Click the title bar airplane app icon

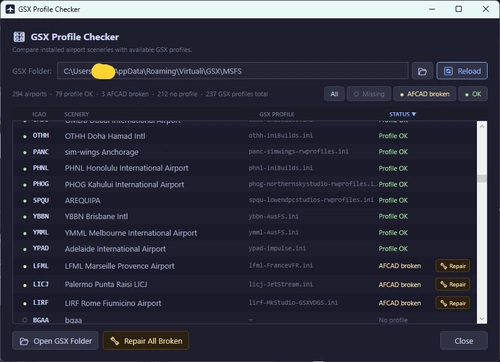click(x=10, y=9)
